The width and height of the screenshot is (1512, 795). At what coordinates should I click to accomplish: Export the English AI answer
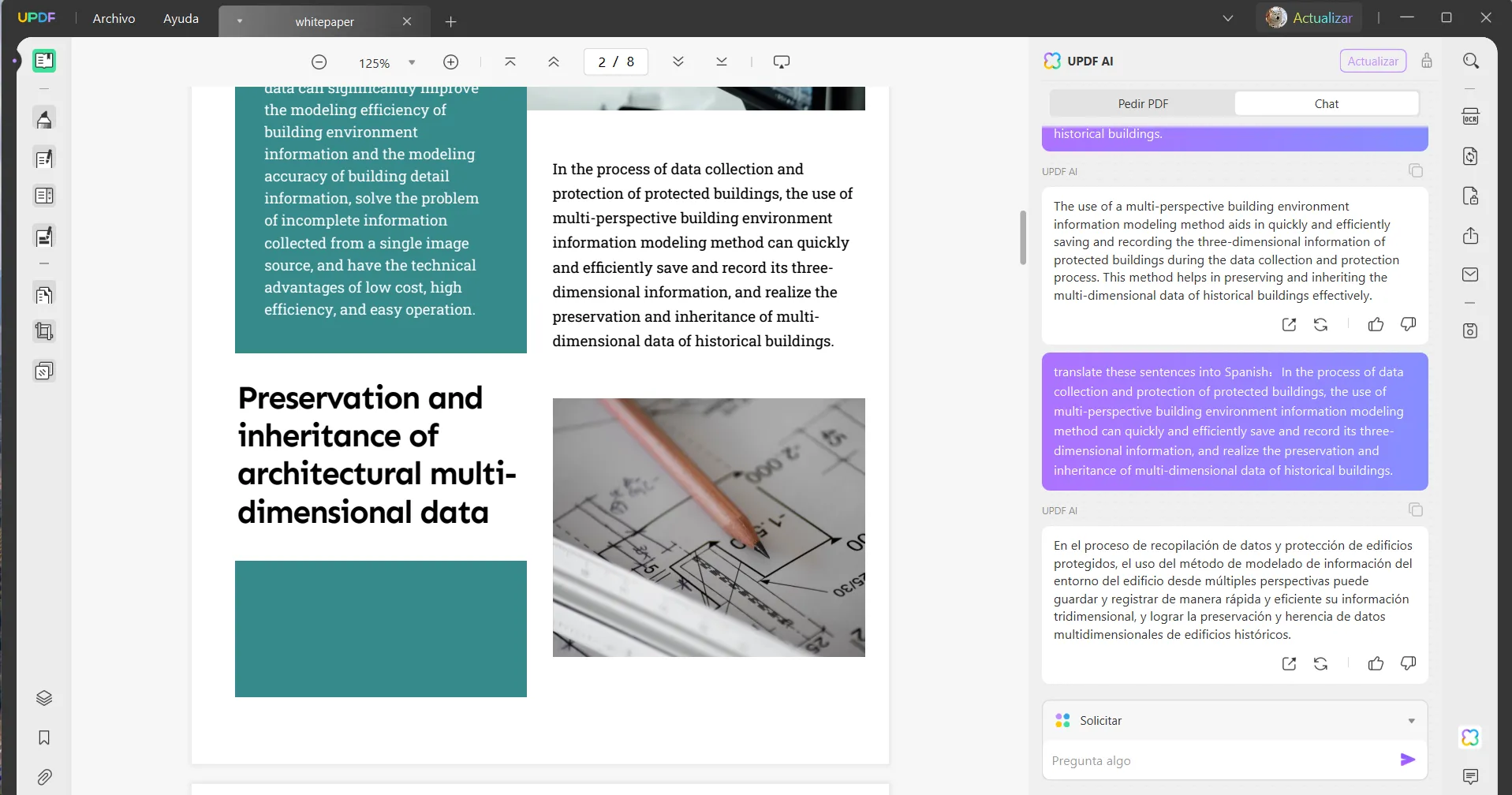coord(1290,324)
